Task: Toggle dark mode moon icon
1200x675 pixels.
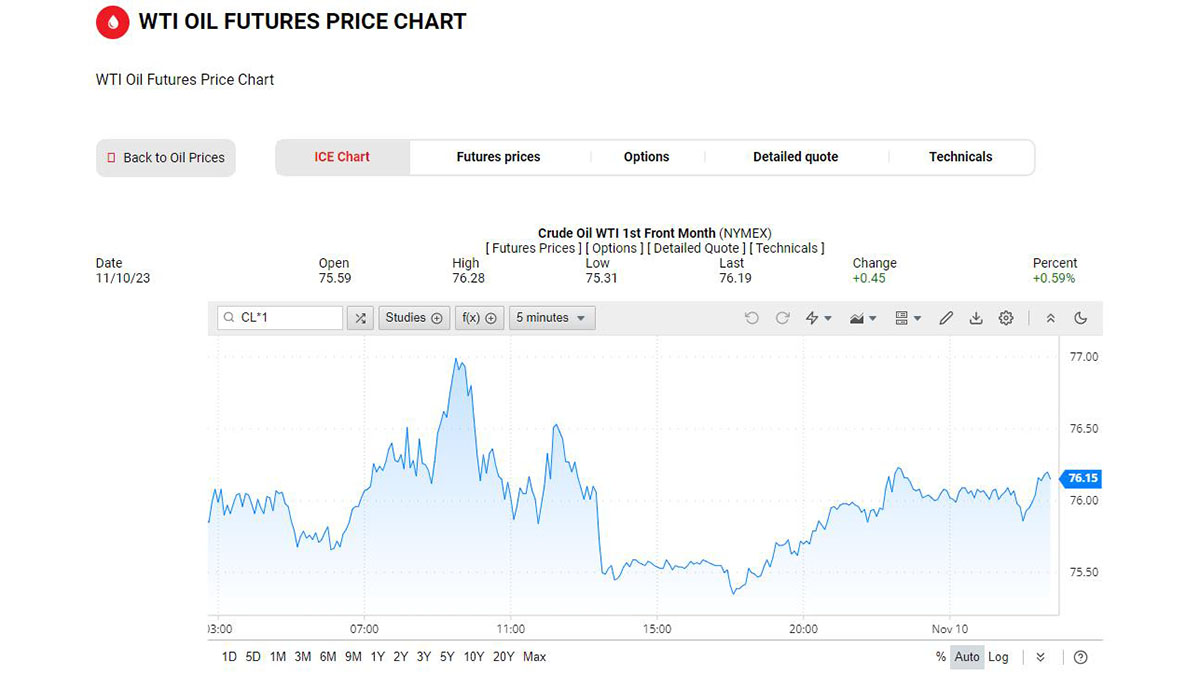Action: pyautogui.click(x=1080, y=318)
